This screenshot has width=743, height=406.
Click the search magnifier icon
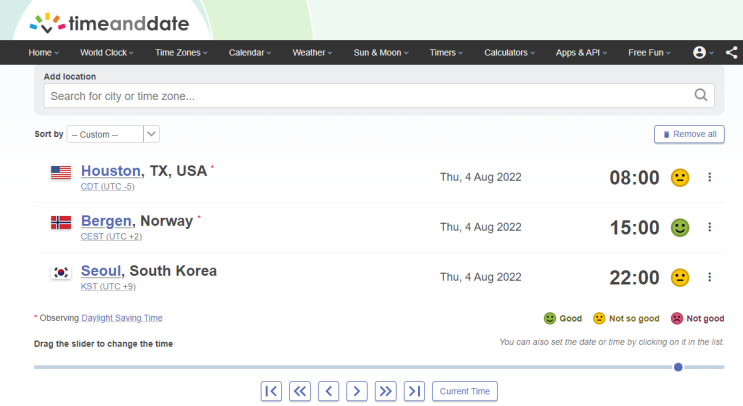[701, 95]
